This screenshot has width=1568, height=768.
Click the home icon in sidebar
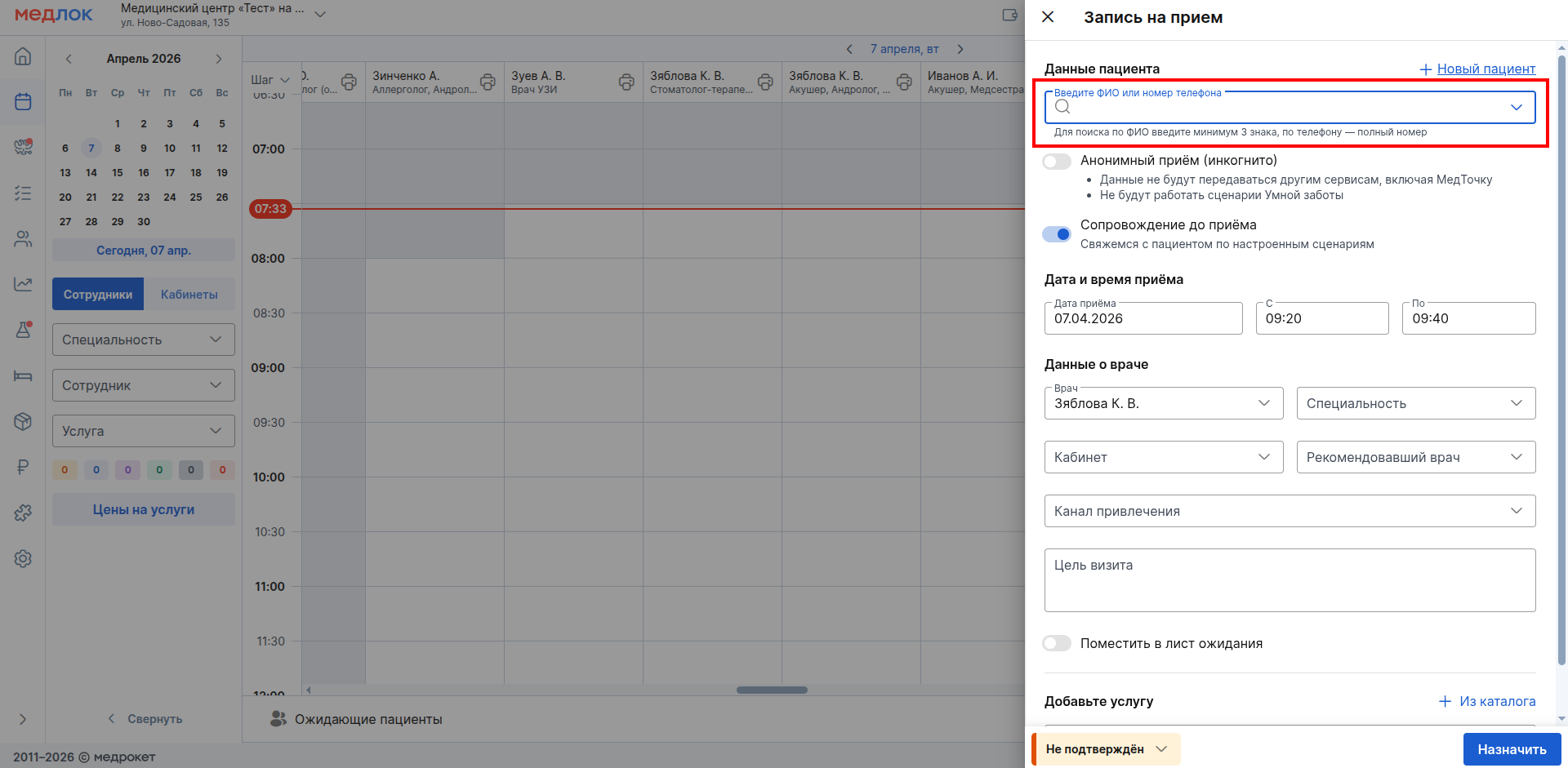[23, 56]
